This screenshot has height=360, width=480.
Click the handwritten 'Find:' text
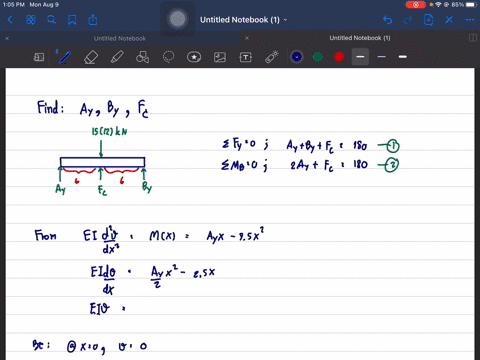50,108
